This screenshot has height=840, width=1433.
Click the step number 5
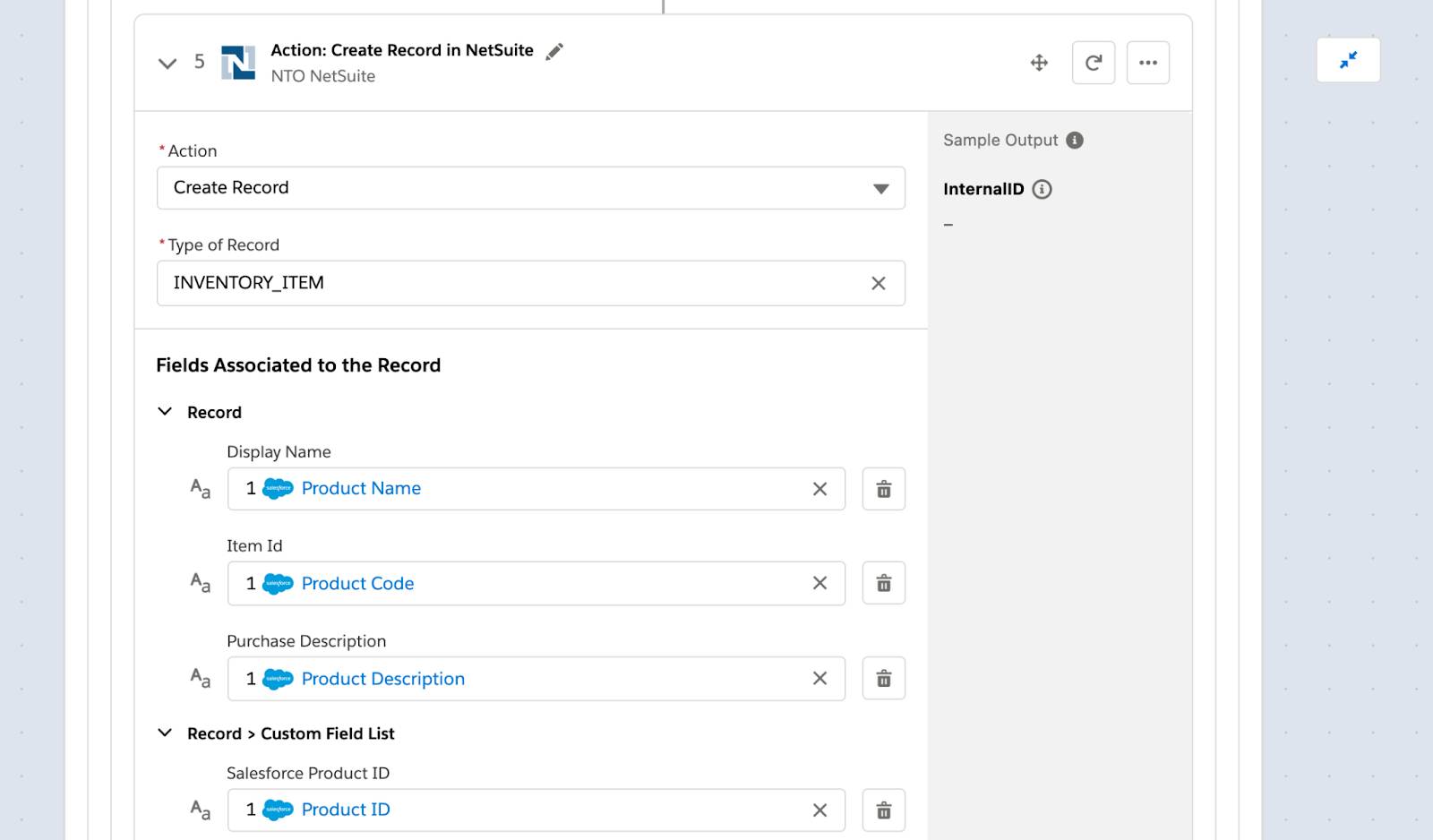(x=200, y=62)
